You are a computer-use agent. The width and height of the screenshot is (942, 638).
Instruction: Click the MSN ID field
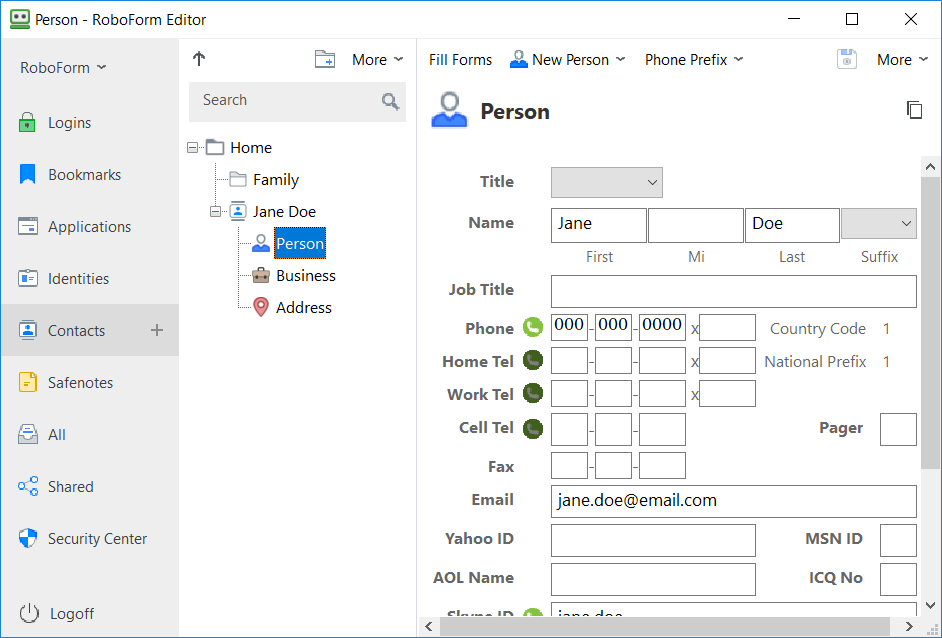coord(898,540)
